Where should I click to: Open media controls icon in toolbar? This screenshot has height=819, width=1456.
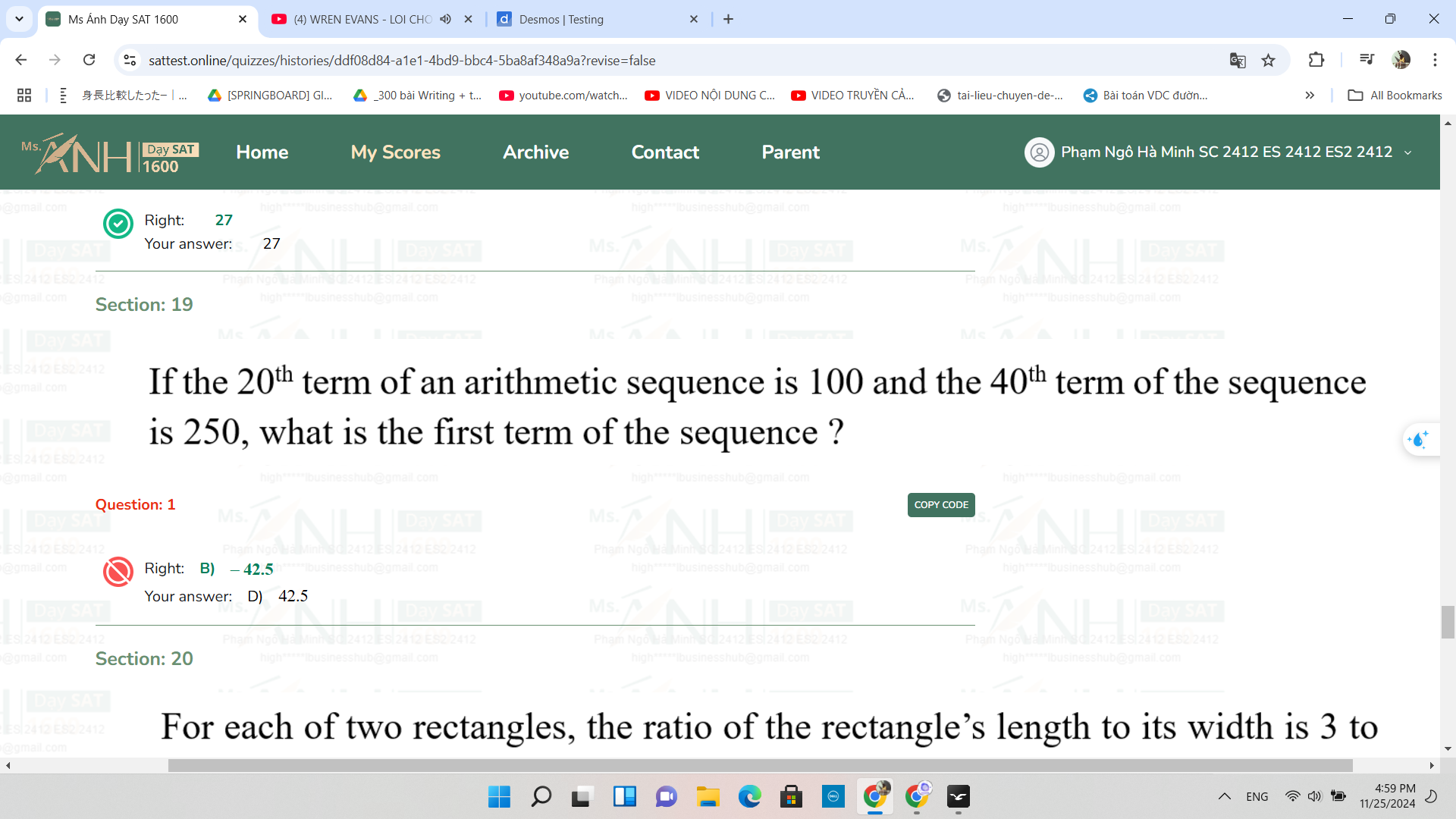click(1367, 60)
